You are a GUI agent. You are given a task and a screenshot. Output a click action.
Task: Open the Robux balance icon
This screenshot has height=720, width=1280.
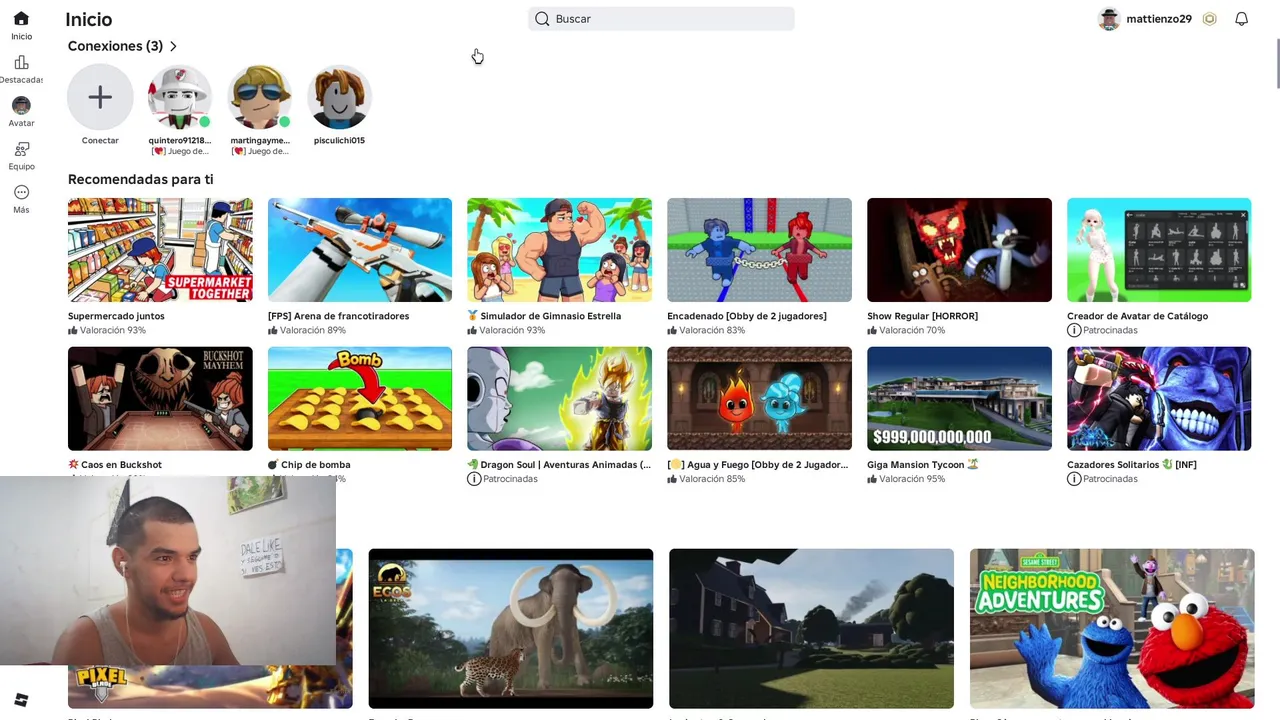point(1209,19)
